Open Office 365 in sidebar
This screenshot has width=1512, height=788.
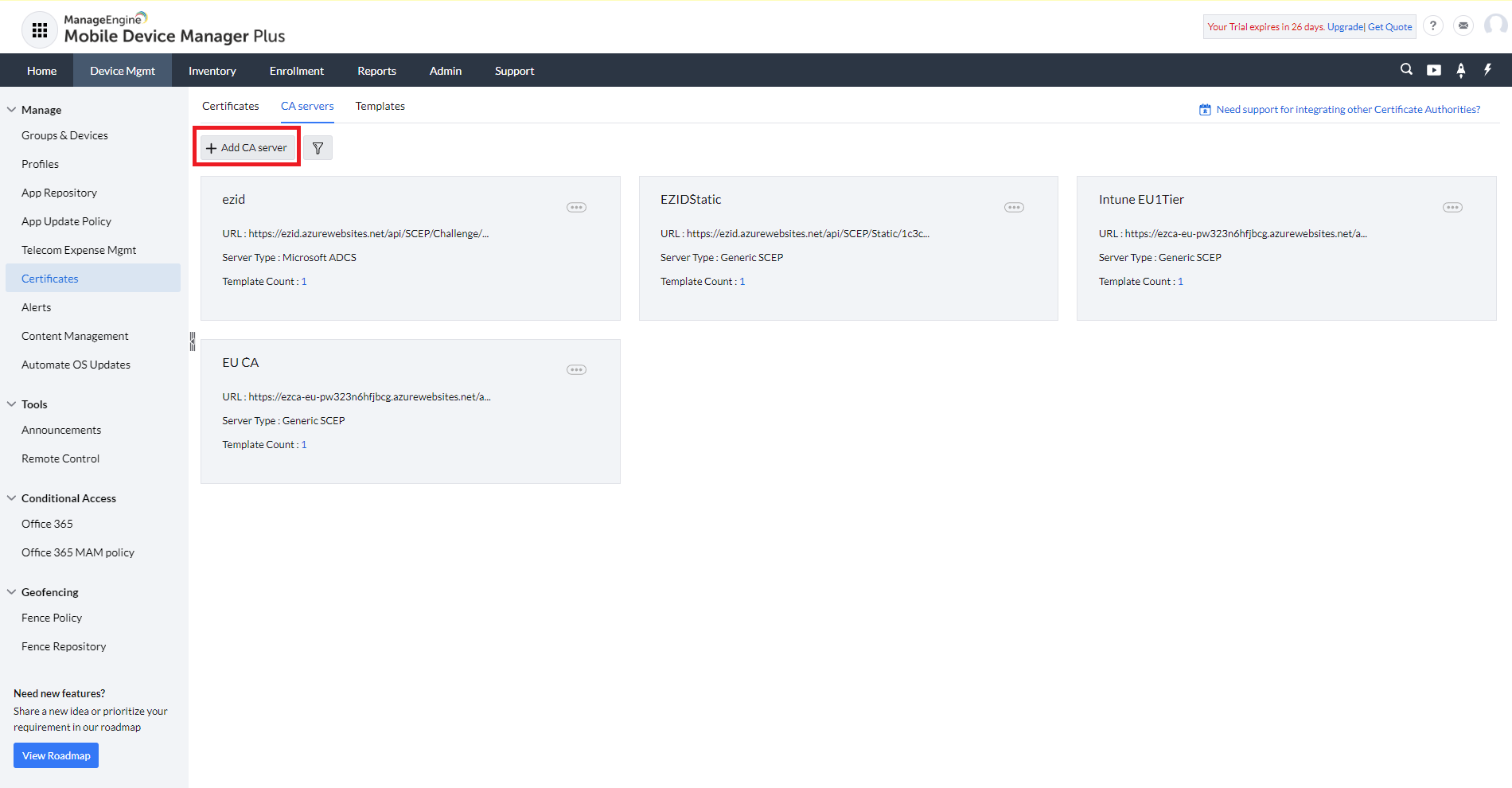point(47,524)
